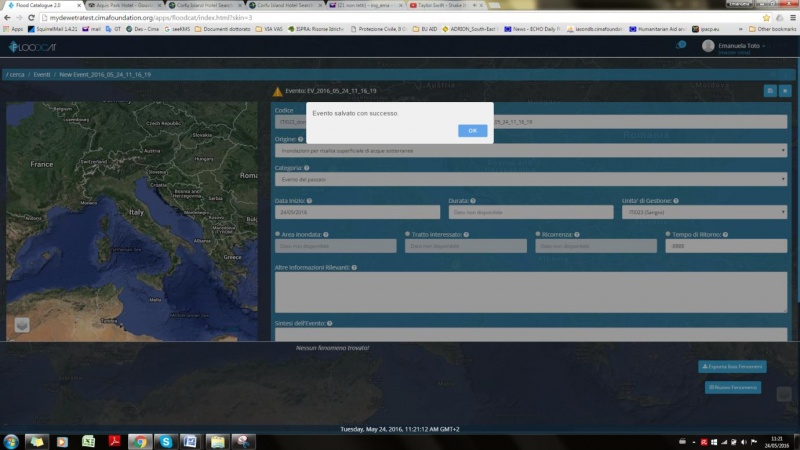
Task: Click the Altre Informazioni Rilevanti help icon
Action: coord(354,268)
